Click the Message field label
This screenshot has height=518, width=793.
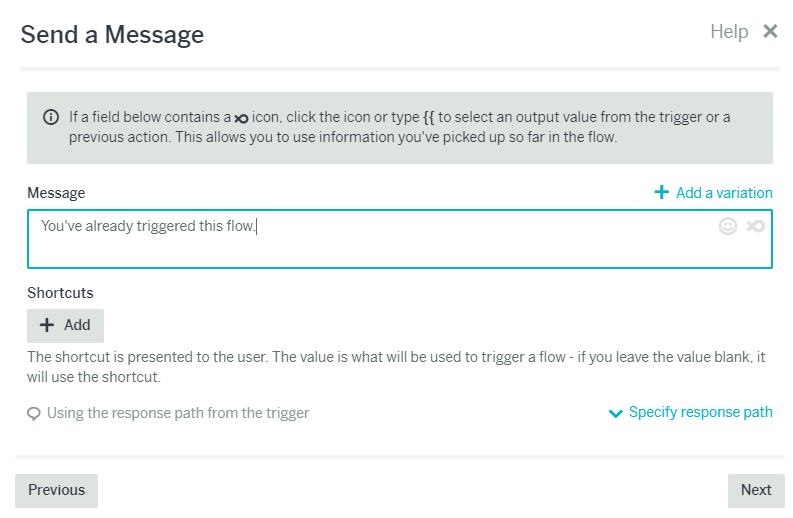tap(56, 193)
